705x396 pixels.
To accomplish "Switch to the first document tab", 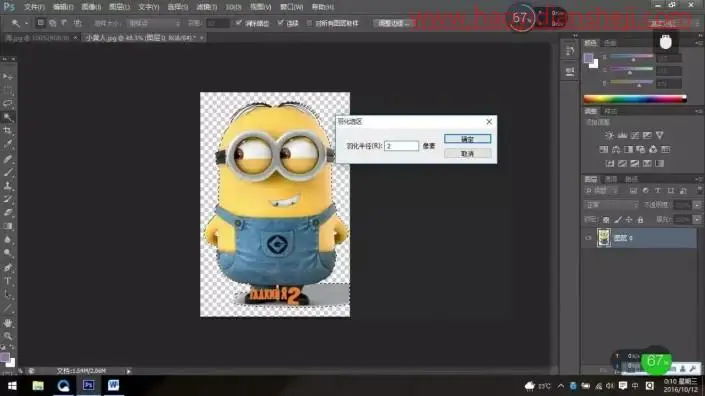I will tap(41, 38).
